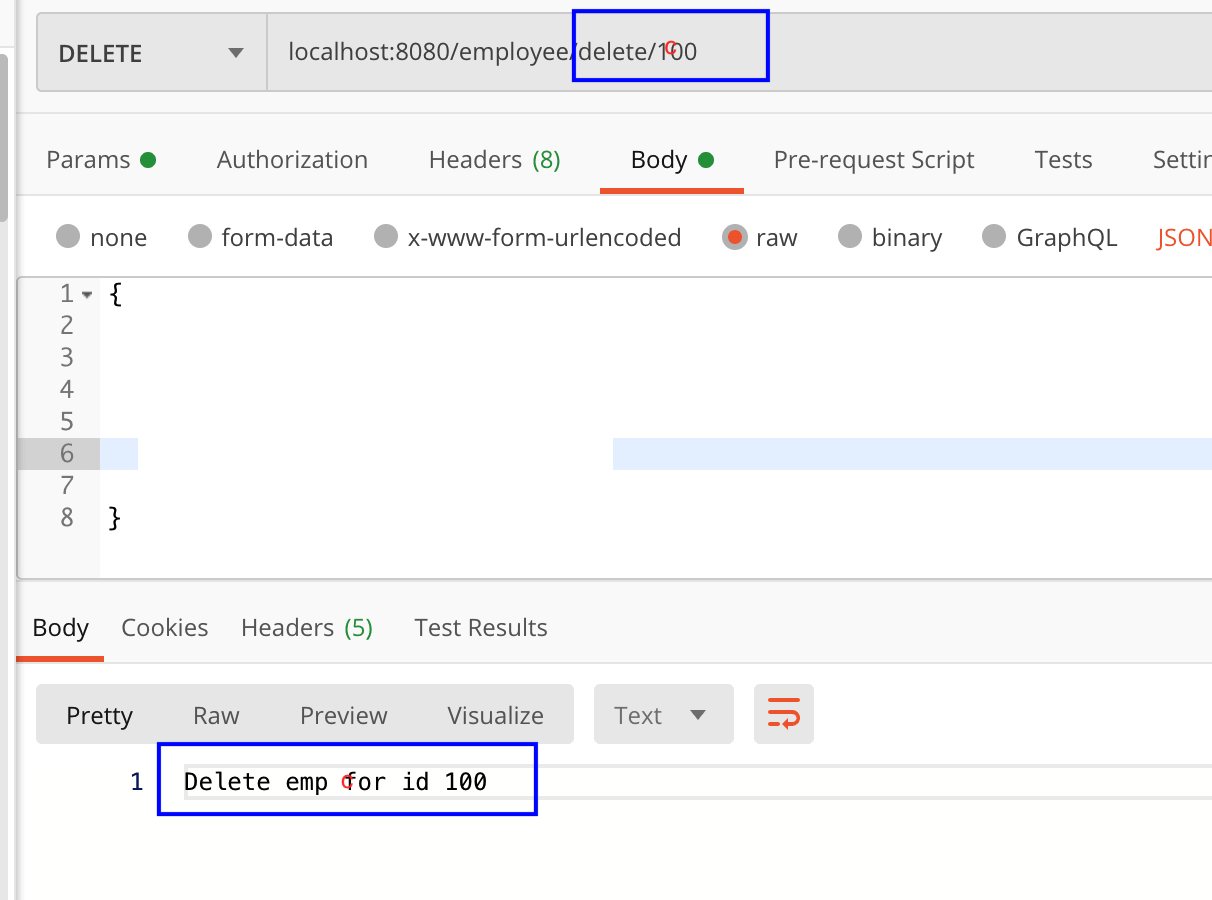Open the Visualize response view
Screen dimensions: 1212x900
click(x=495, y=715)
